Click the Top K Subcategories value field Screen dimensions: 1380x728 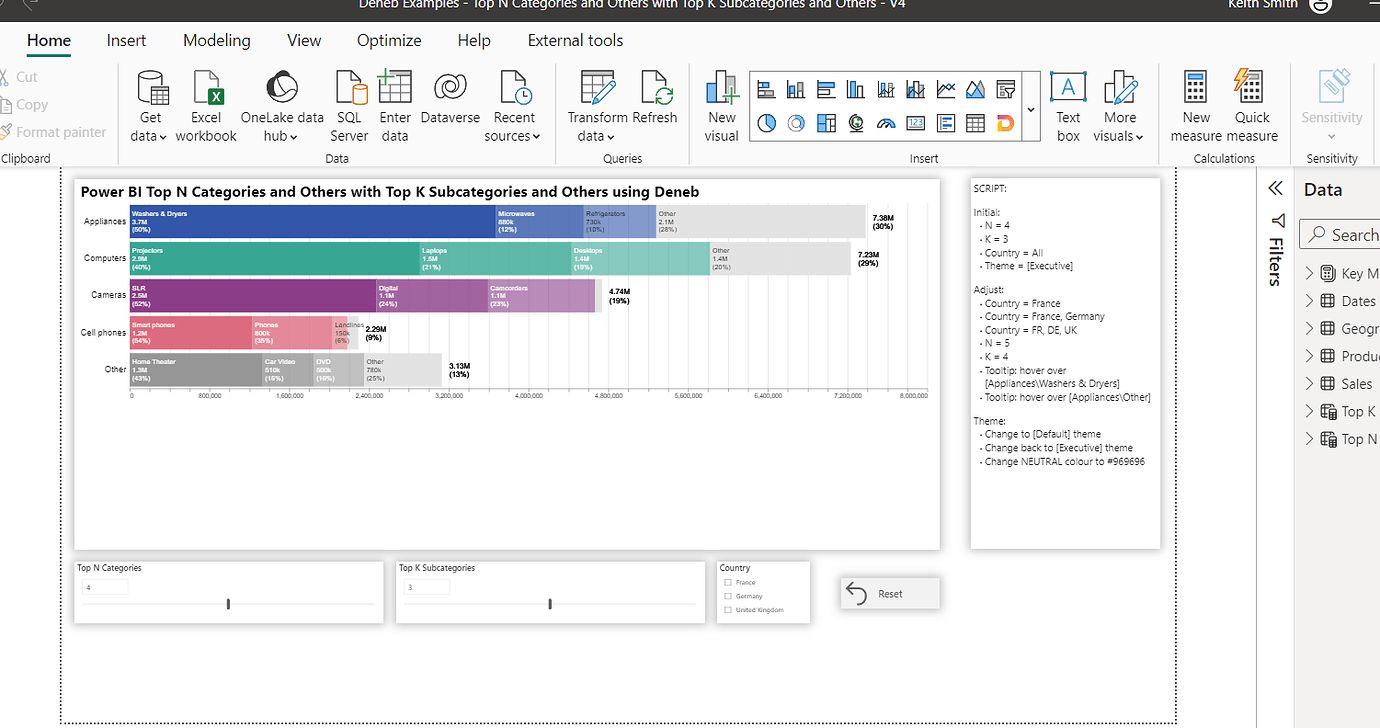pyautogui.click(x=426, y=587)
